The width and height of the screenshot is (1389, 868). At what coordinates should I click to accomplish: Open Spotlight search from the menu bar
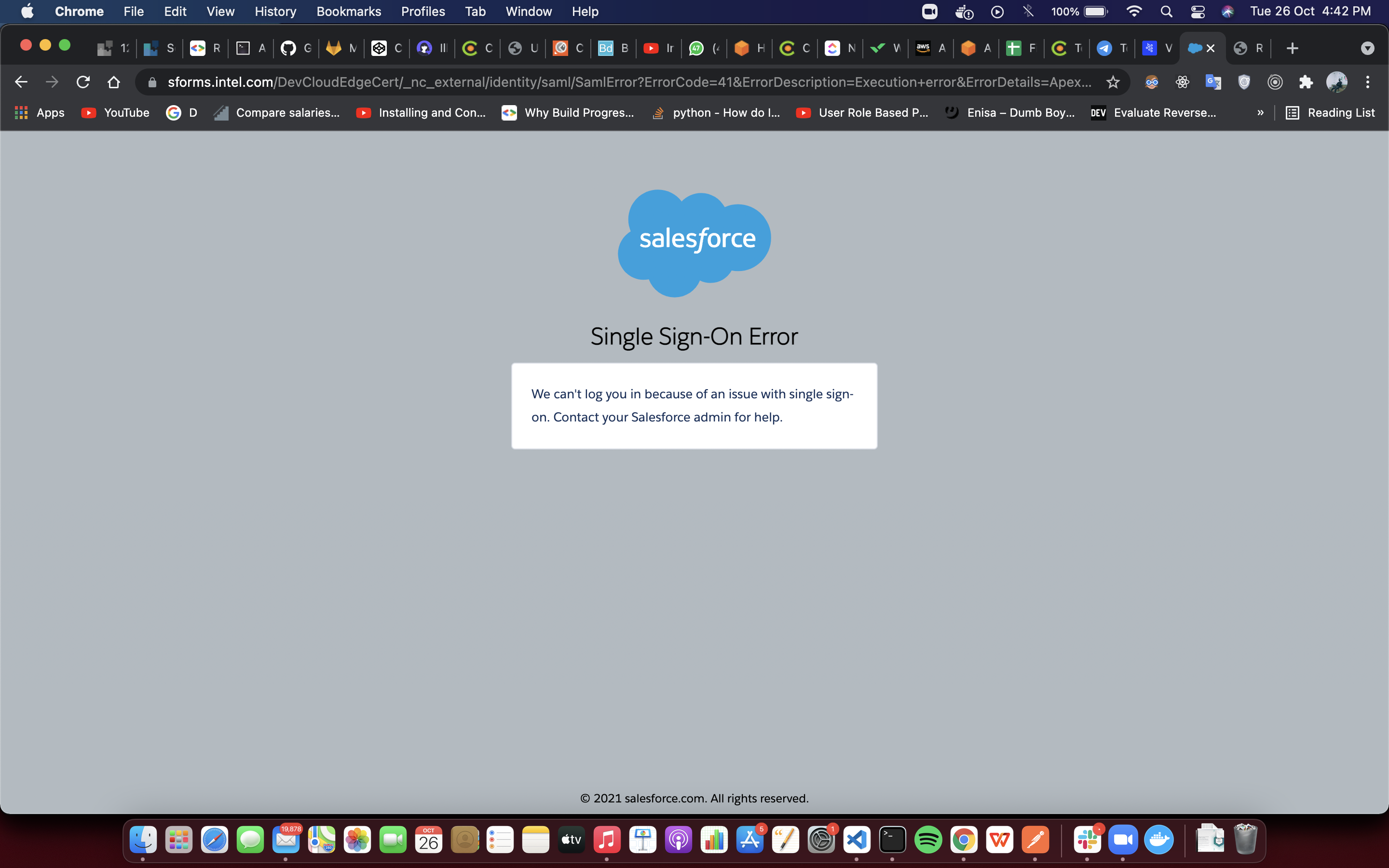click(1166, 11)
